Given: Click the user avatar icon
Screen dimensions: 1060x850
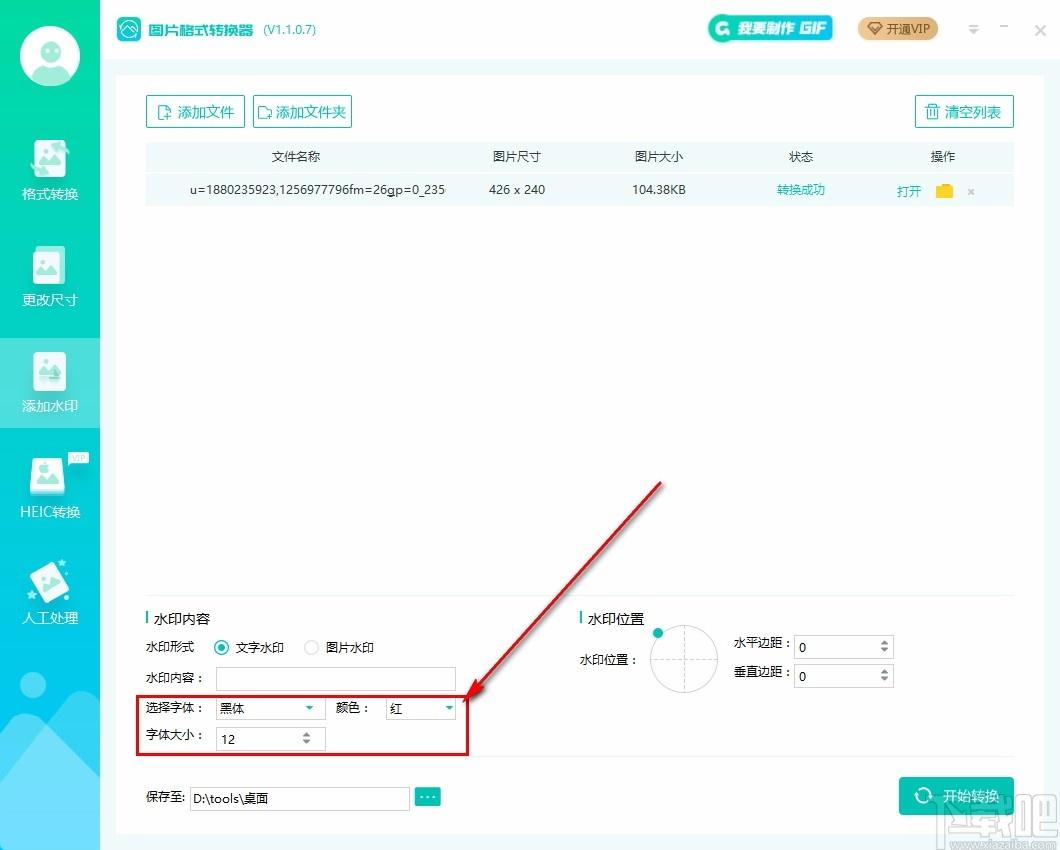Looking at the screenshot, I should pyautogui.click(x=49, y=56).
